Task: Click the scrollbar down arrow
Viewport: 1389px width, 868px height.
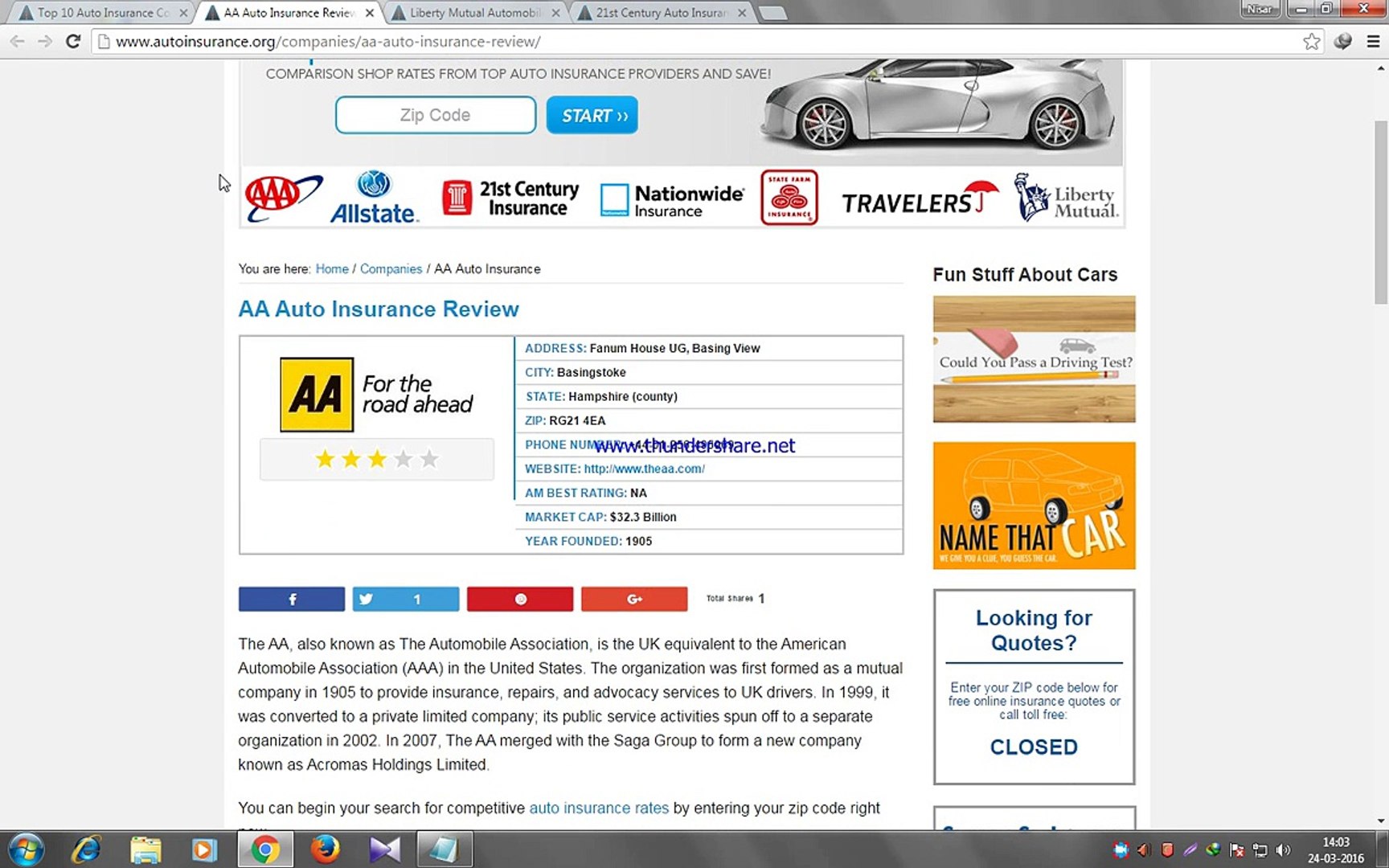Action: [x=1381, y=821]
